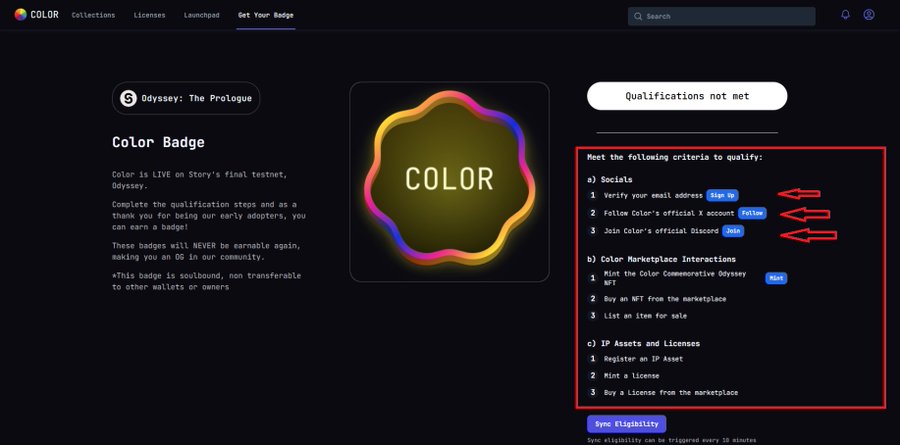Click the soulbound badge note paragraph
This screenshot has width=900, height=445.
click(207, 281)
